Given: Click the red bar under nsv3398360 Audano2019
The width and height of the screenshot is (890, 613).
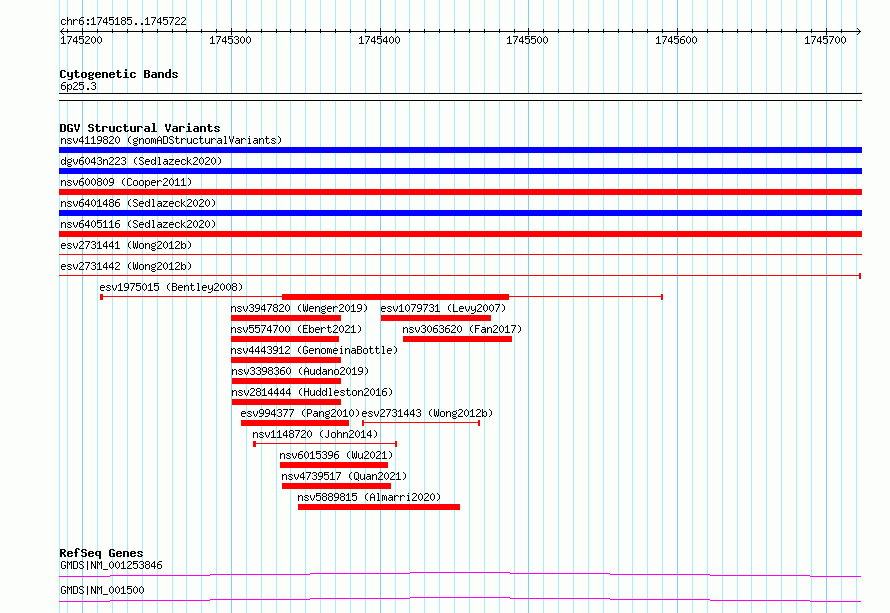Looking at the screenshot, I should [x=286, y=381].
